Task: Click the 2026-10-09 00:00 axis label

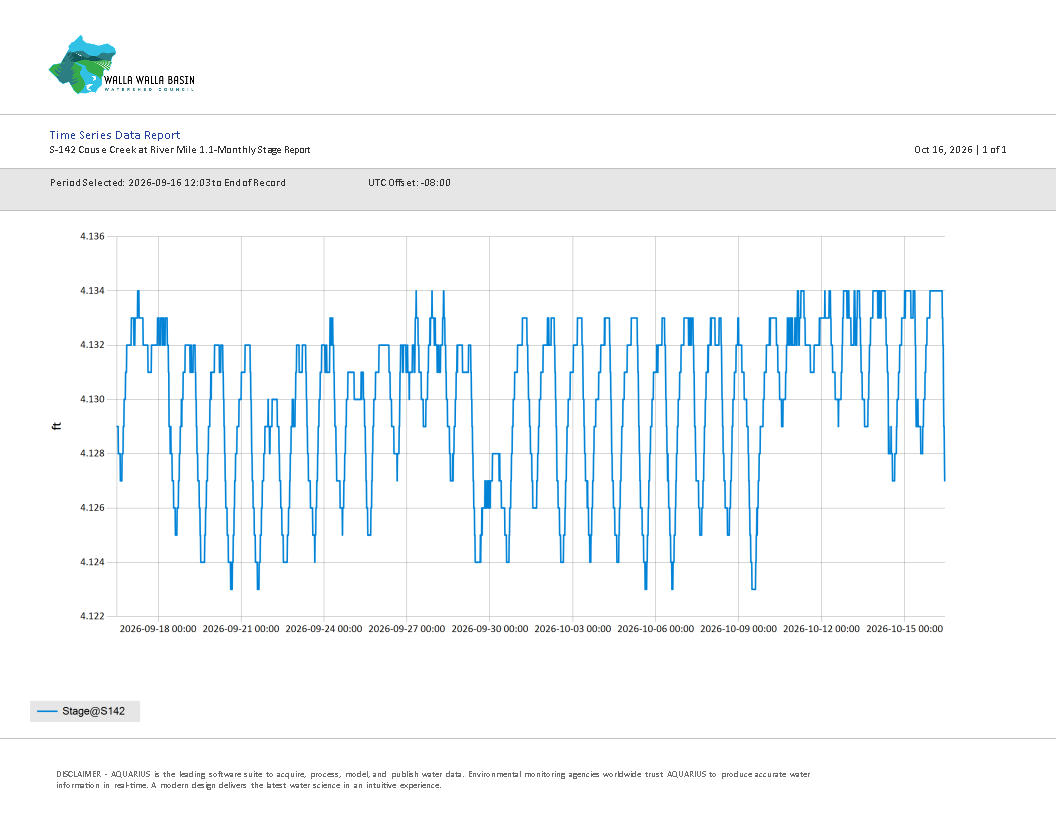Action: (x=738, y=629)
